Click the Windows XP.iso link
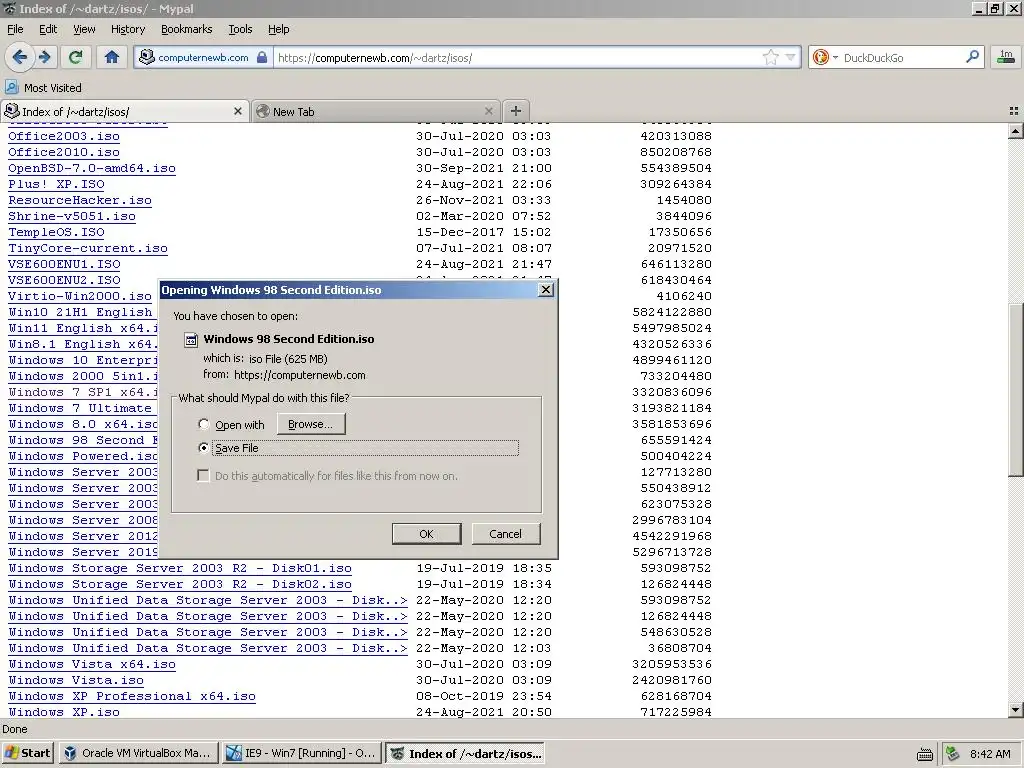 [64, 712]
